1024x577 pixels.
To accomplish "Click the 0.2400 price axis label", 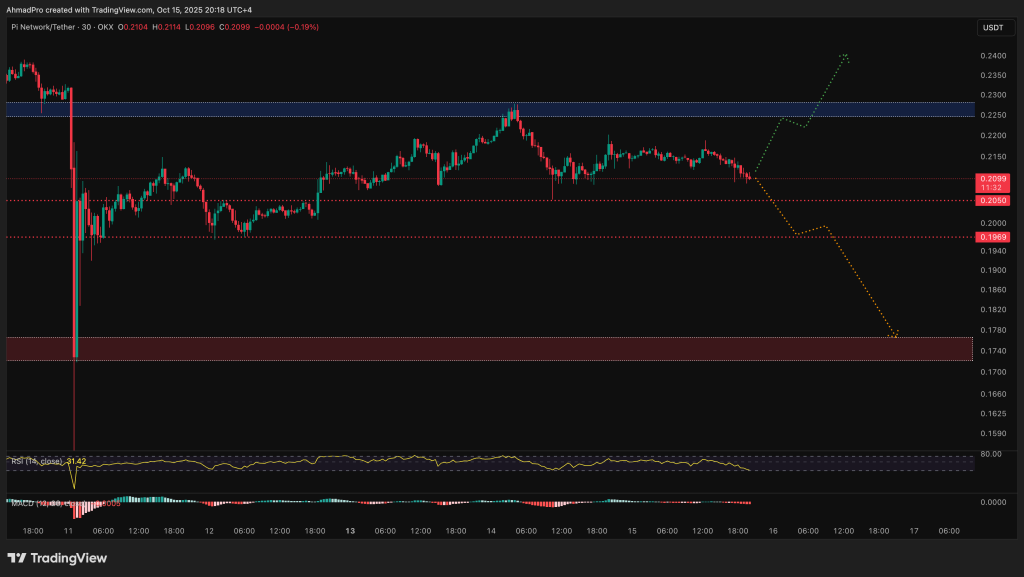I will click(x=995, y=56).
